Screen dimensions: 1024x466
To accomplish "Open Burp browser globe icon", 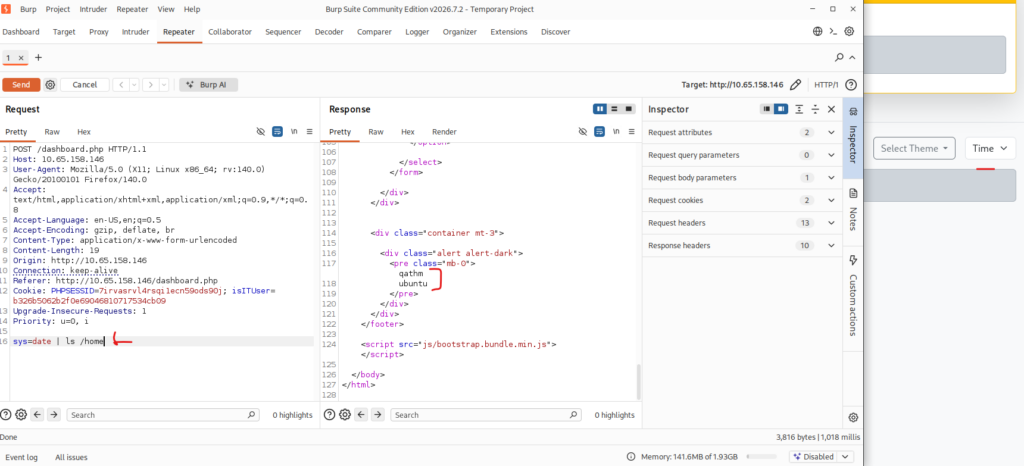I will [x=818, y=31].
